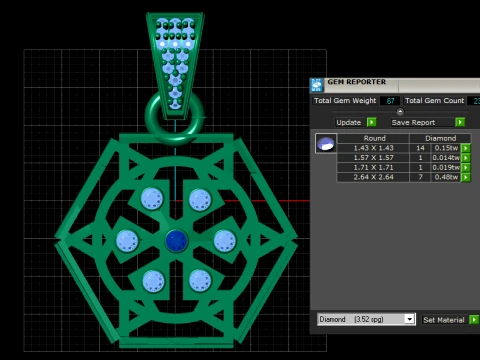Viewport: 480px width, 360px height.
Task: Click the green arrow next to Update
Action: [x=372, y=122]
